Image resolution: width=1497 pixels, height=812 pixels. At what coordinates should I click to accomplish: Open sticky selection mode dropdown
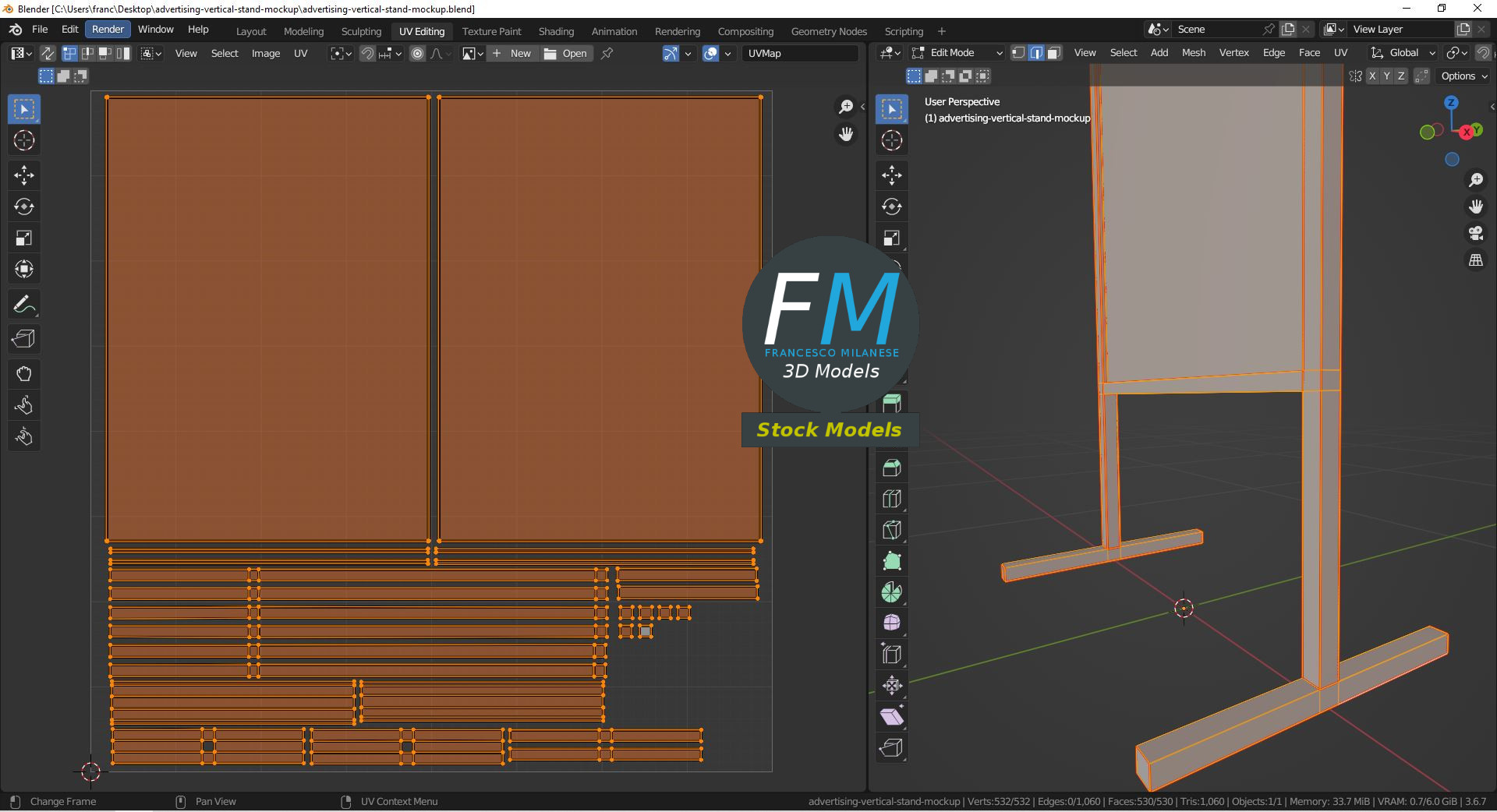(150, 53)
